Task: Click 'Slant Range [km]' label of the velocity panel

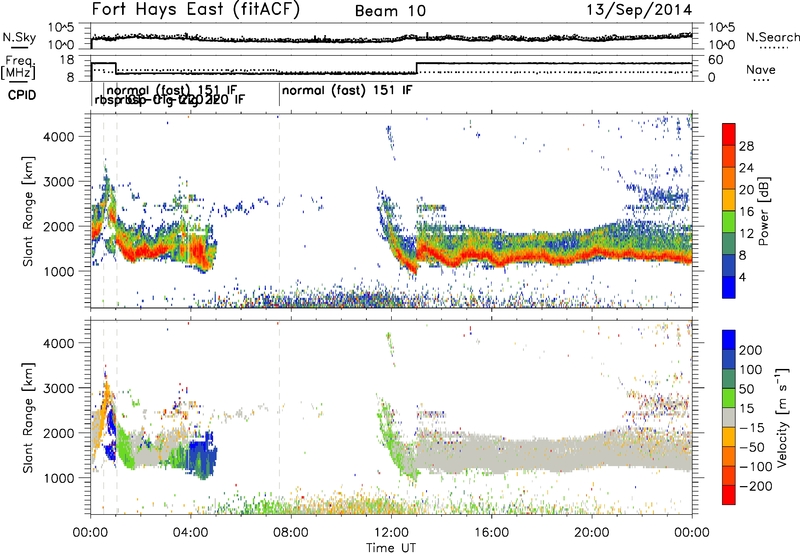Action: pos(27,417)
